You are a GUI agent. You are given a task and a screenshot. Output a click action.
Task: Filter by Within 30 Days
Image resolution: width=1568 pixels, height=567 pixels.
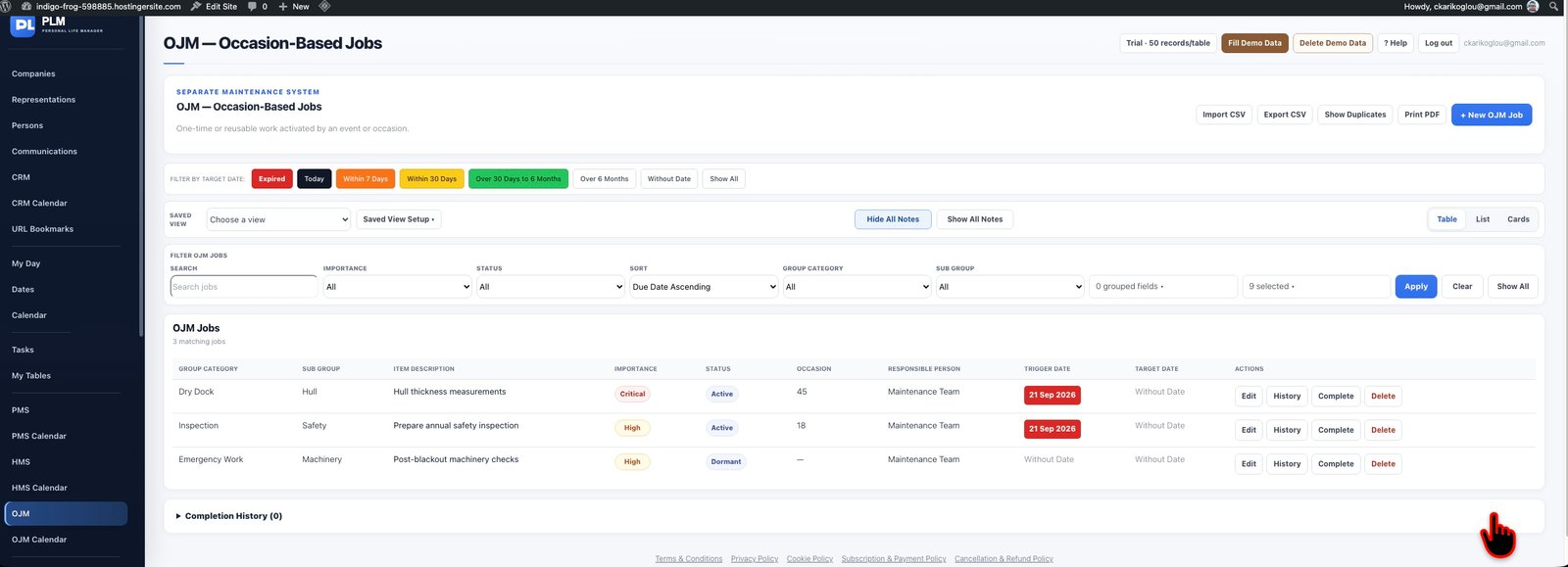431,179
